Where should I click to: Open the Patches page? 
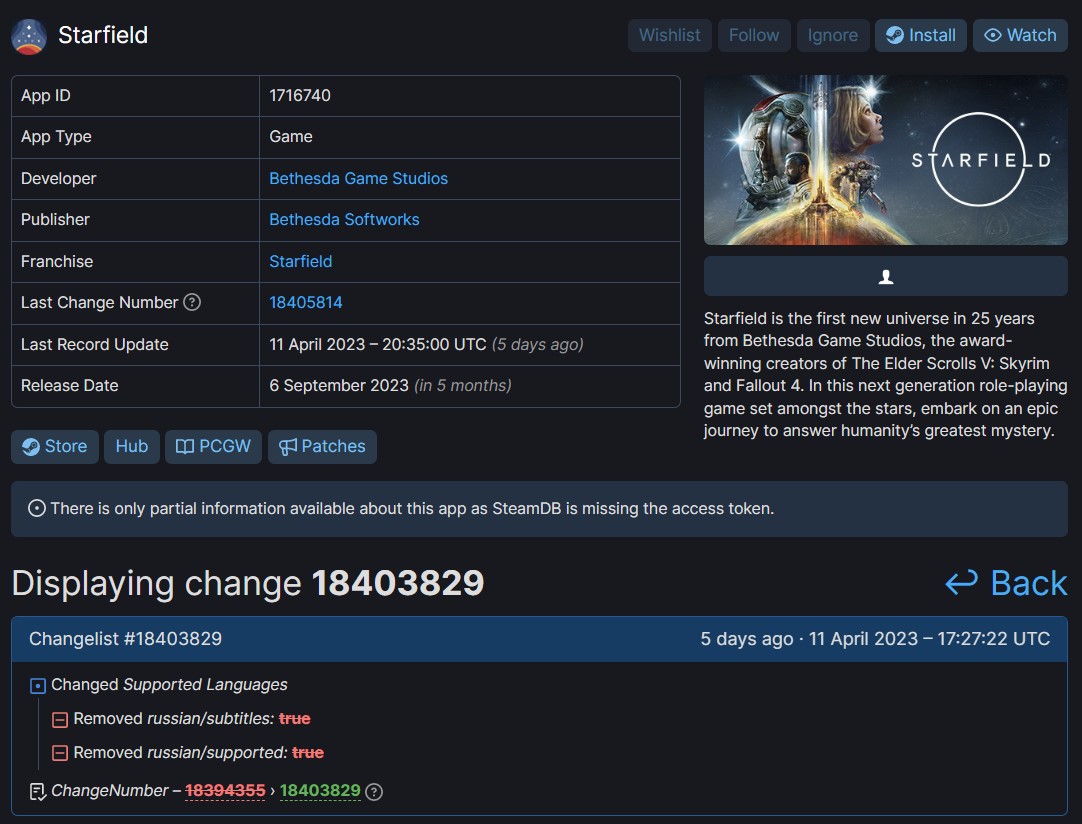(322, 447)
